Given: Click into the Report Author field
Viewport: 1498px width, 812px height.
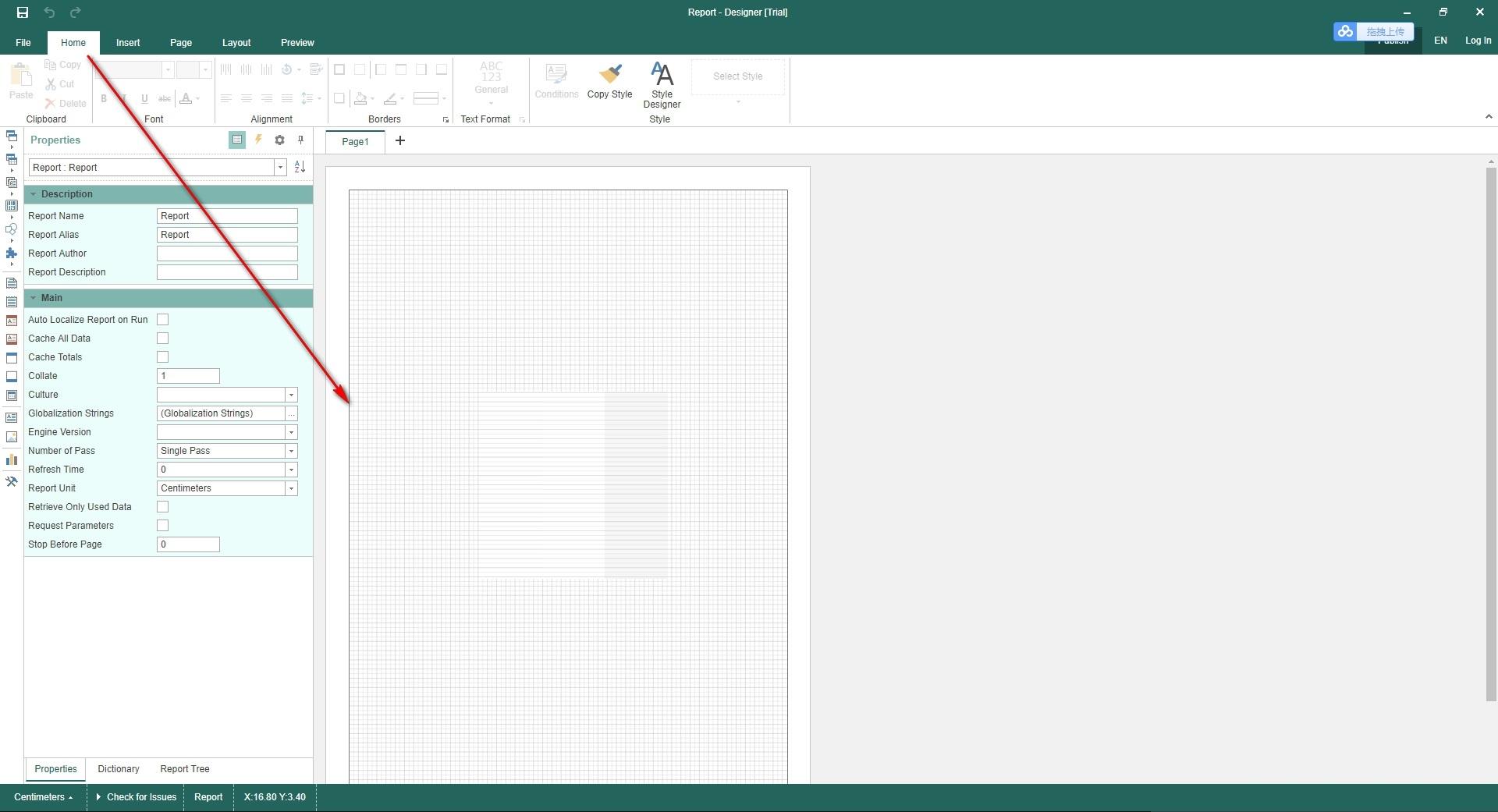Looking at the screenshot, I should tap(227, 254).
